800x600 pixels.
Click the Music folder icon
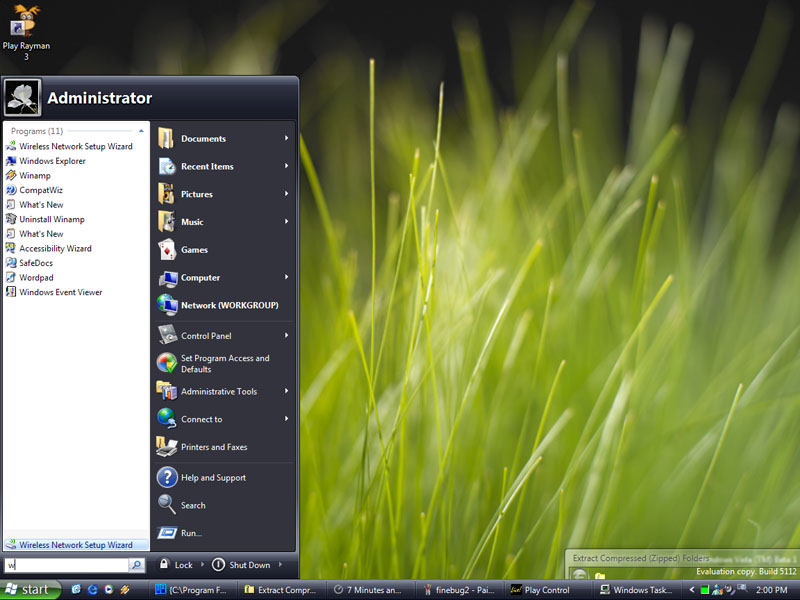pos(166,221)
